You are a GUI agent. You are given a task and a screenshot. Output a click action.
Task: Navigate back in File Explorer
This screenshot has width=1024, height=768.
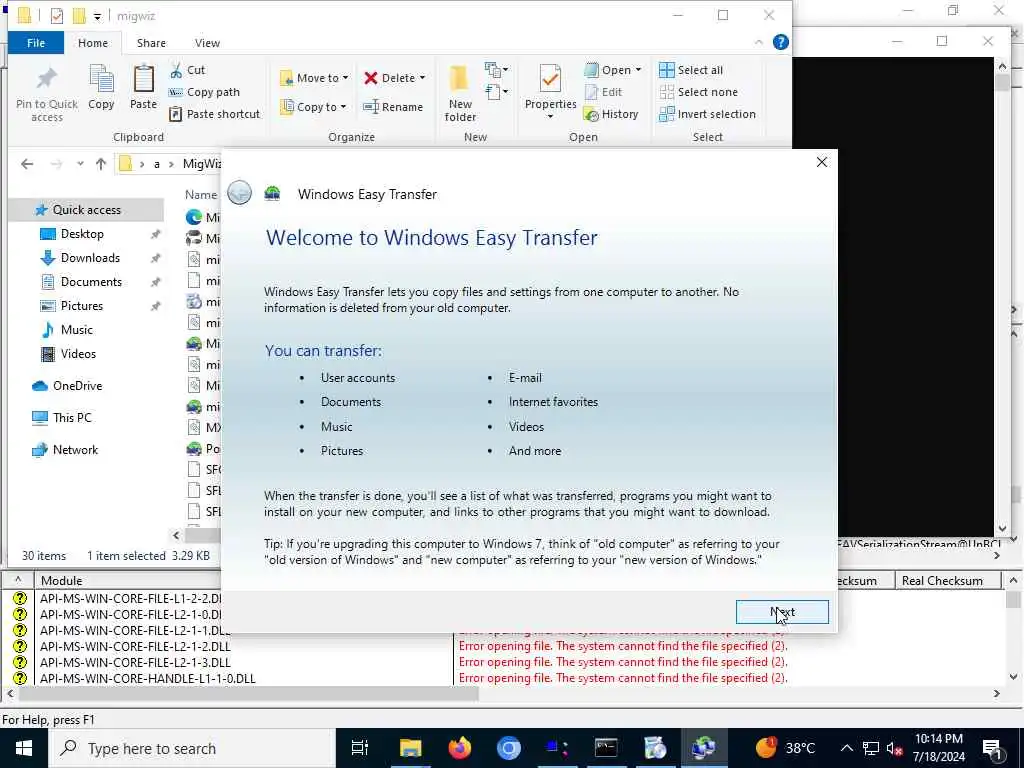point(27,164)
